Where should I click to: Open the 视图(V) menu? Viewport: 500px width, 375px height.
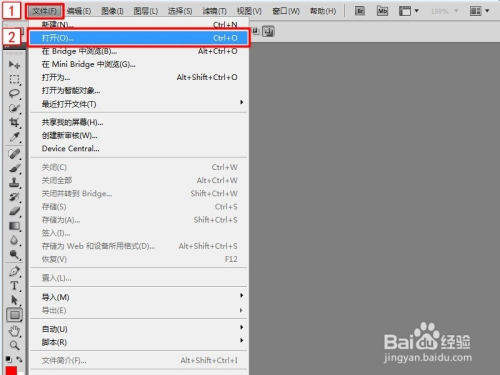pyautogui.click(x=249, y=11)
